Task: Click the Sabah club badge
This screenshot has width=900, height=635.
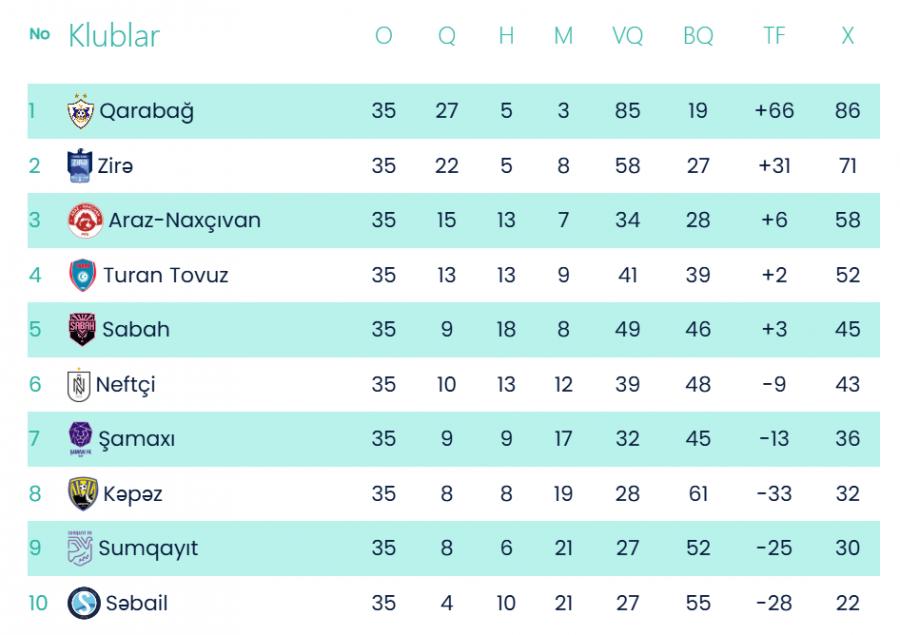Action: 82,329
